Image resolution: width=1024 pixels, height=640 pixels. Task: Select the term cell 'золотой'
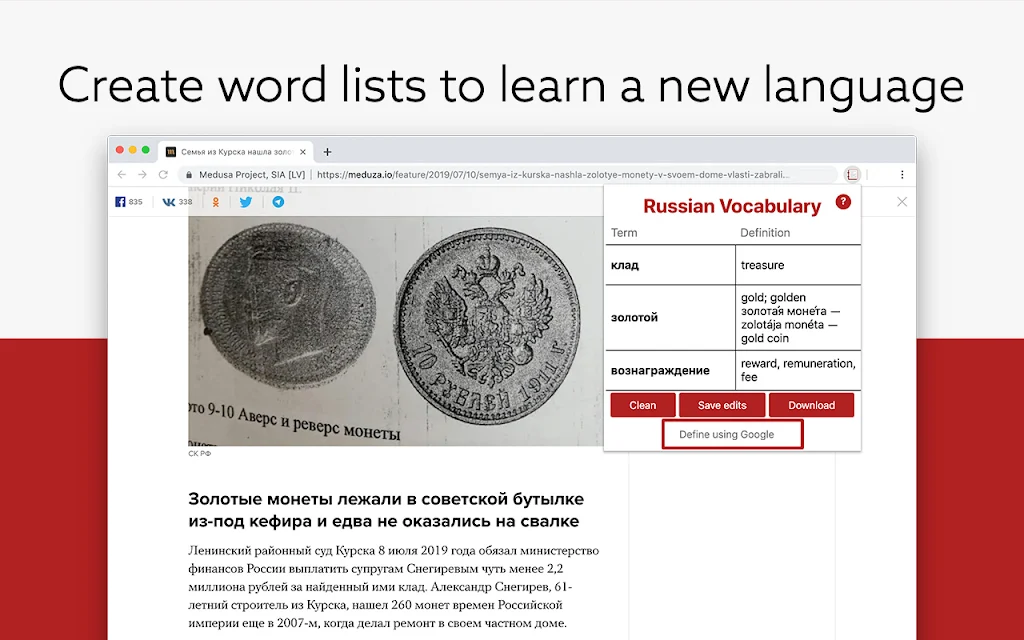coord(670,317)
